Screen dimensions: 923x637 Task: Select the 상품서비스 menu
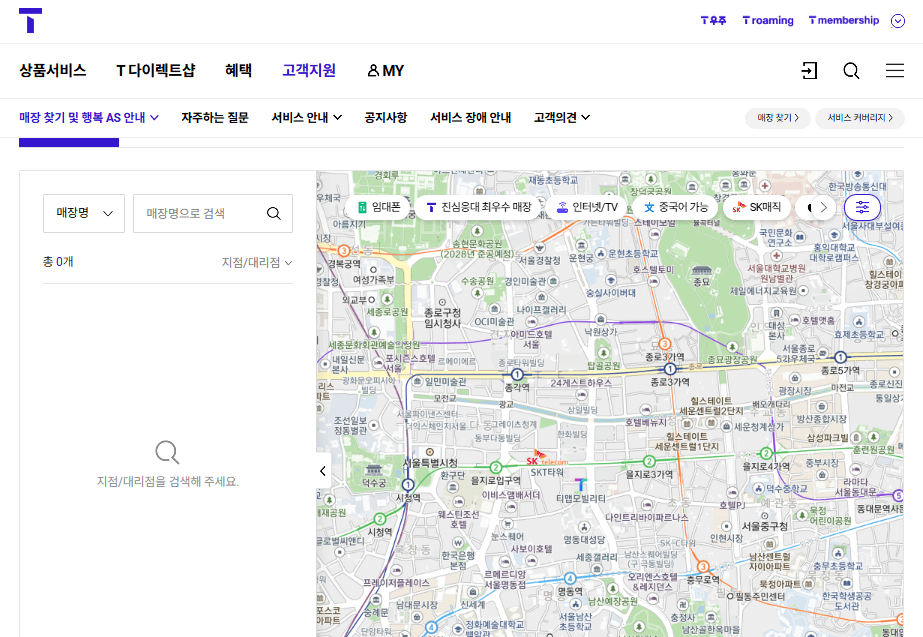click(53, 71)
